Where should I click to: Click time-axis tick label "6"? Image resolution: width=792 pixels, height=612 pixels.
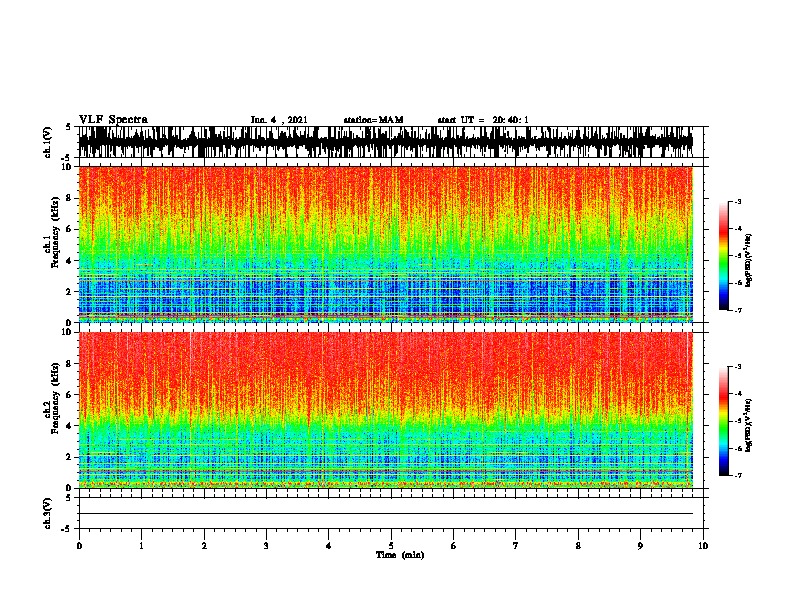tap(454, 546)
